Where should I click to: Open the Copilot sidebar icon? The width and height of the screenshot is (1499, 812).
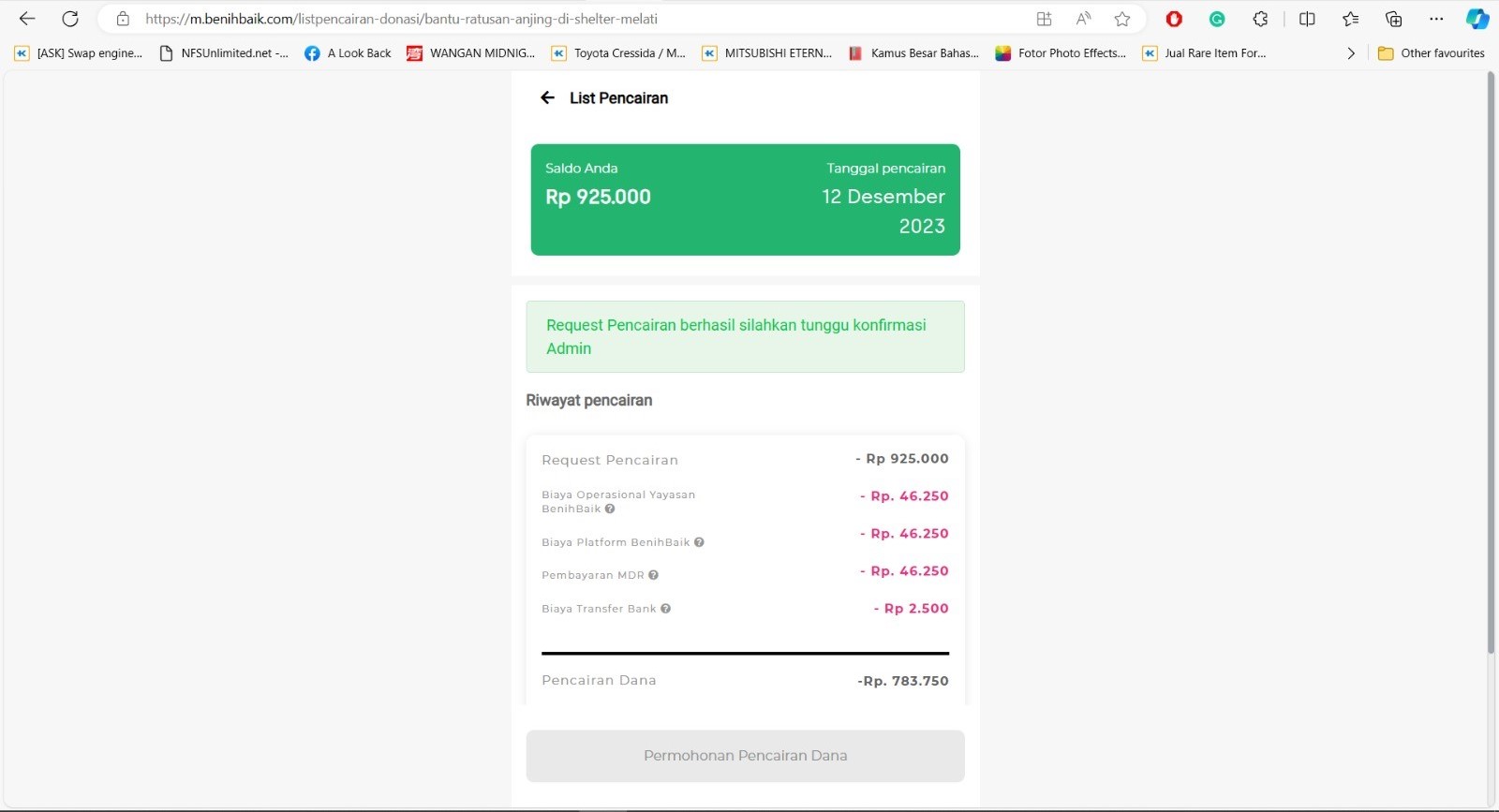(1477, 19)
